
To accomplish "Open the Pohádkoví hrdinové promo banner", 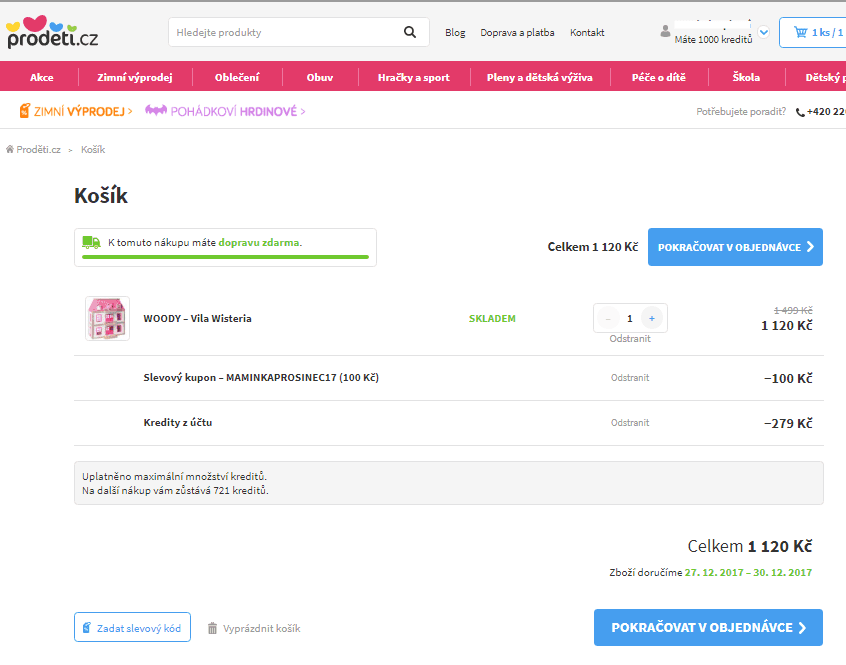I will (x=225, y=111).
